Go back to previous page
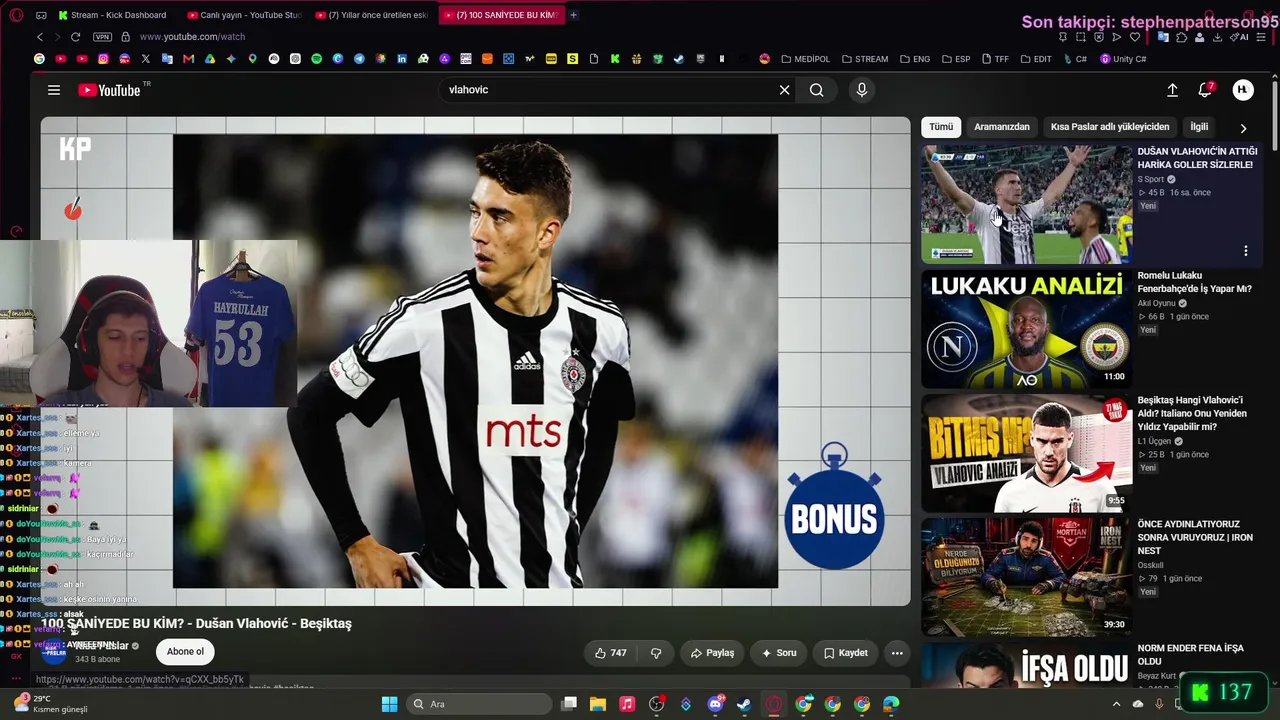 click(40, 37)
